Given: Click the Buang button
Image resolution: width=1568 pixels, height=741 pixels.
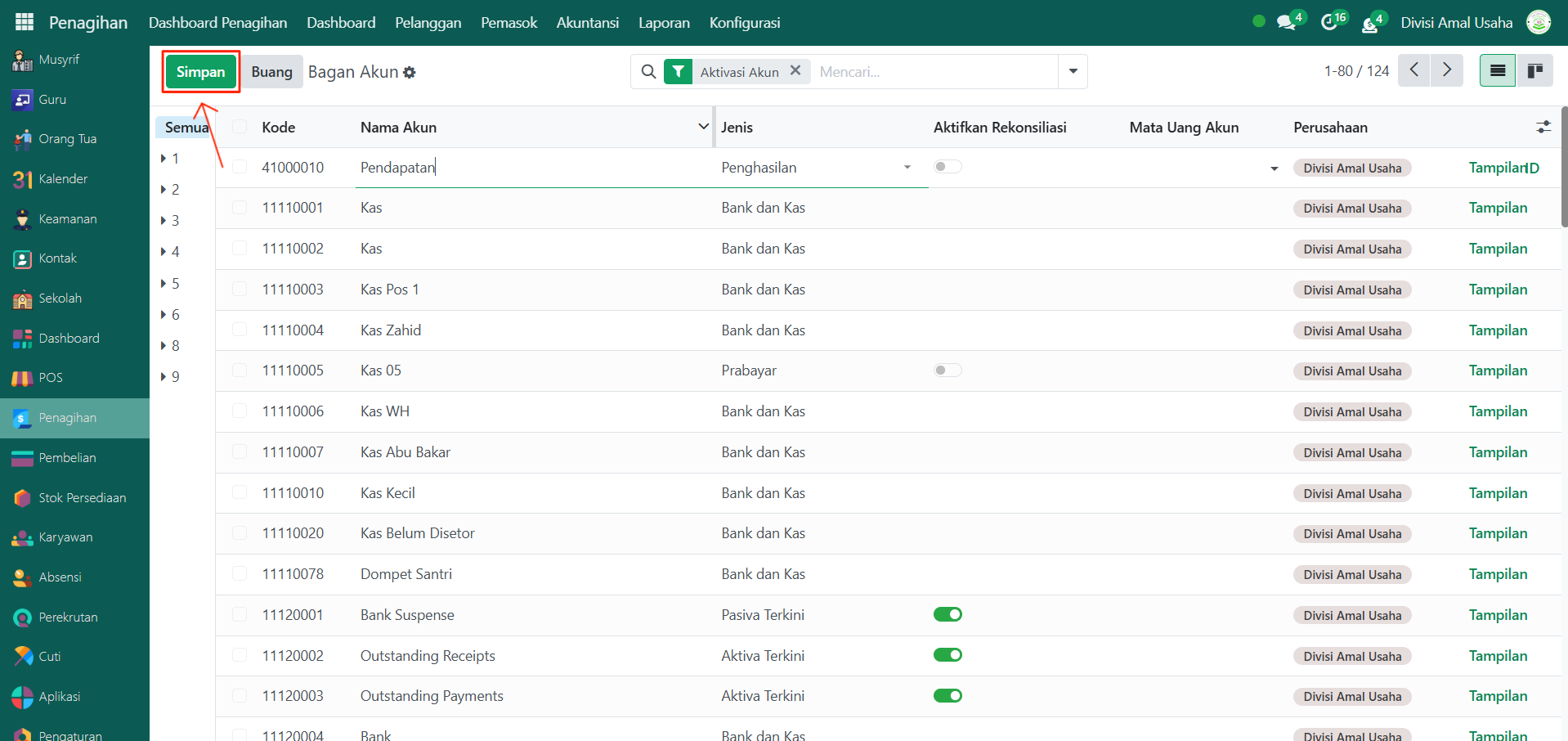Looking at the screenshot, I should tap(271, 72).
